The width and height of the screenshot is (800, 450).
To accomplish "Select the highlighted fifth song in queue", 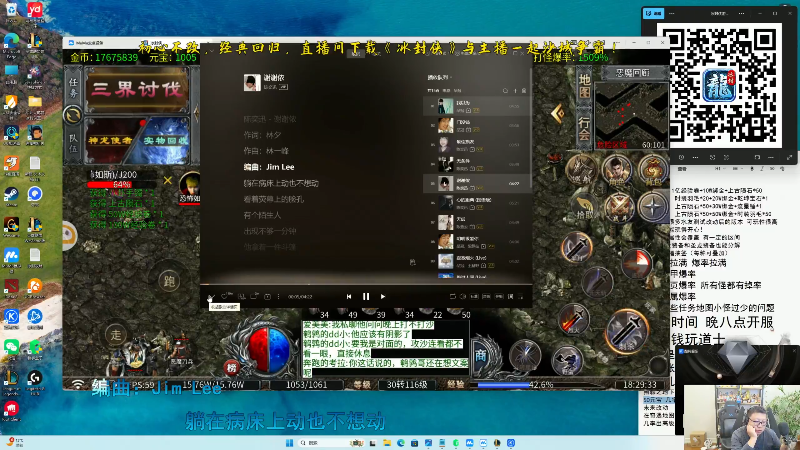I will 477,184.
